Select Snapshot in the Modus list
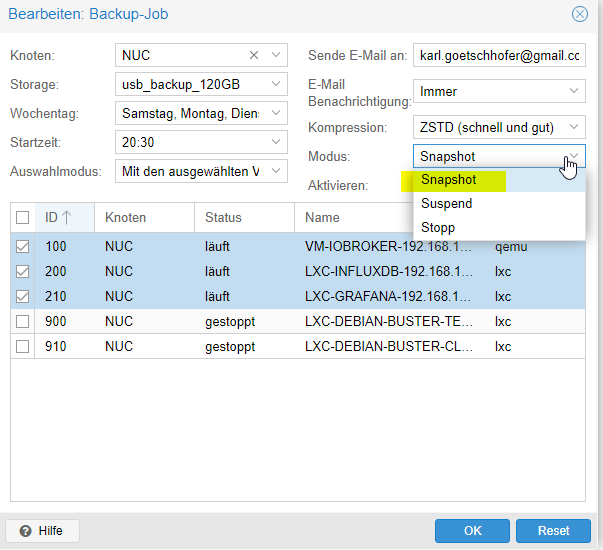This screenshot has height=550, width=603. 449,180
